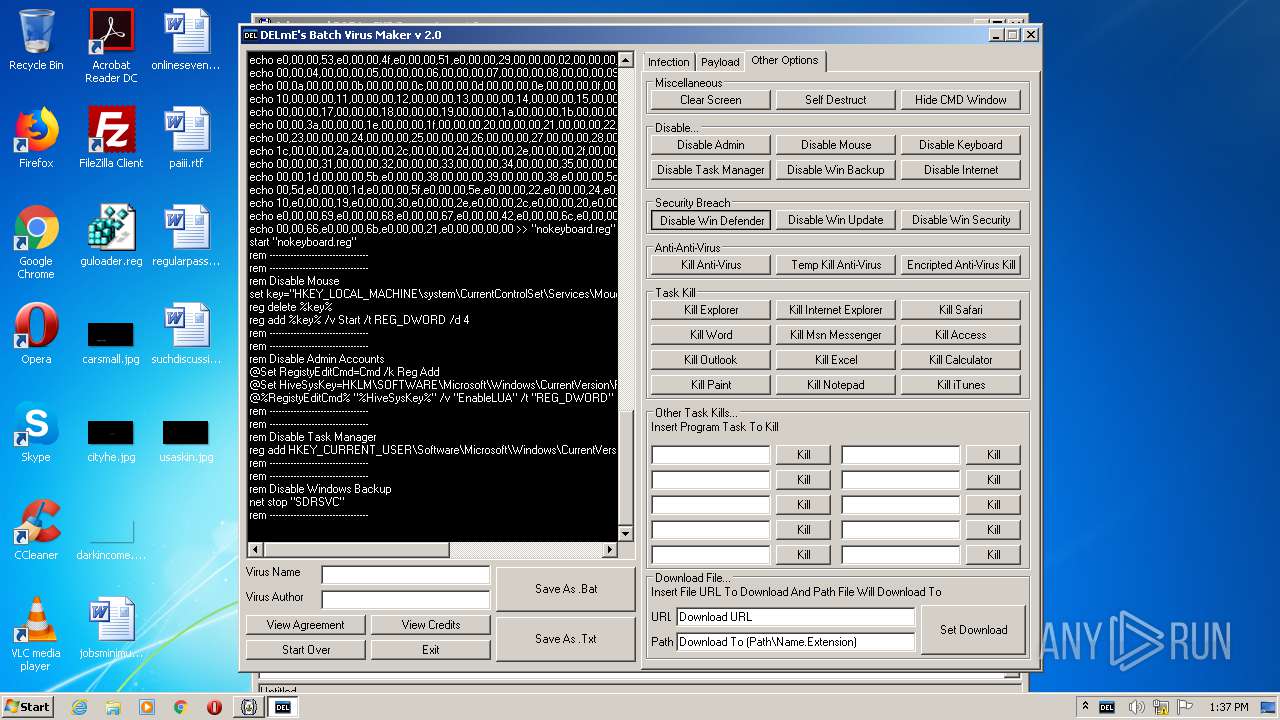
Task: Click the Disable Admin button
Action: tap(710, 145)
